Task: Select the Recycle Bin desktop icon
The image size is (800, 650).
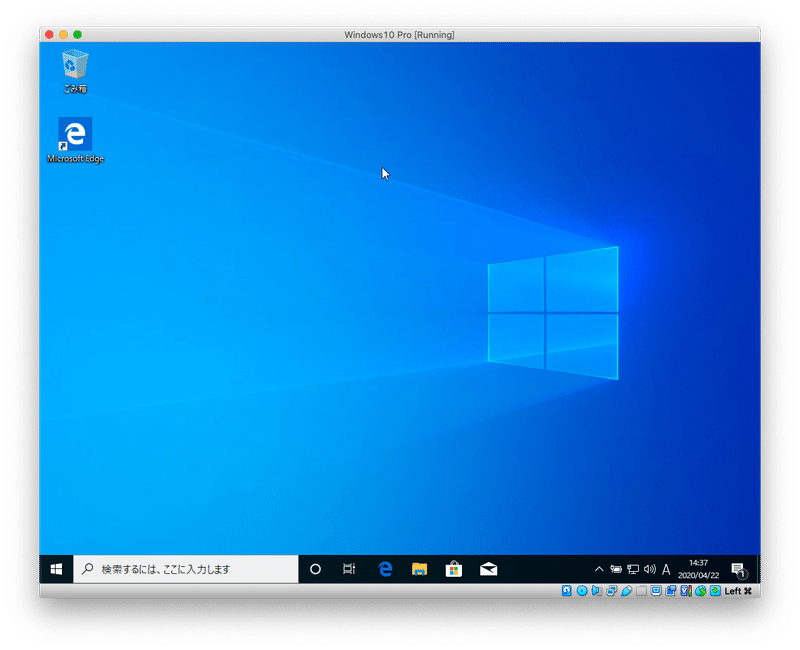Action: (x=75, y=71)
